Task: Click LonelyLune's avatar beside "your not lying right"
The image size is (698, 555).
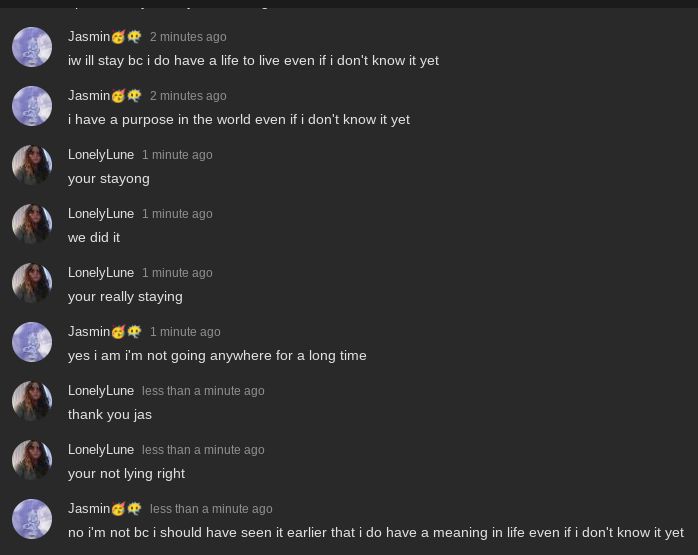Action: click(32, 460)
